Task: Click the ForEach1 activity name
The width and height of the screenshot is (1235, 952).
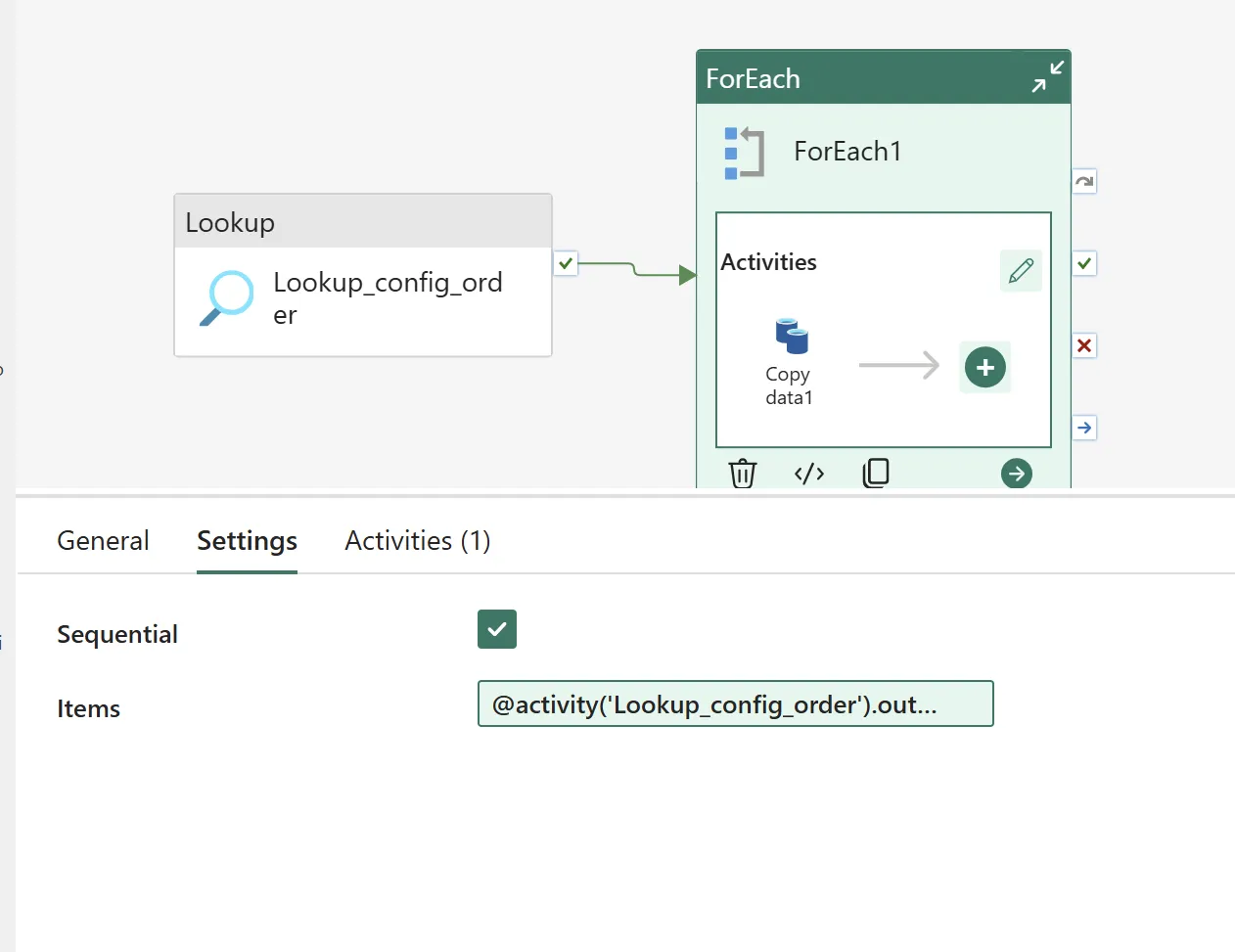Action: click(x=847, y=152)
